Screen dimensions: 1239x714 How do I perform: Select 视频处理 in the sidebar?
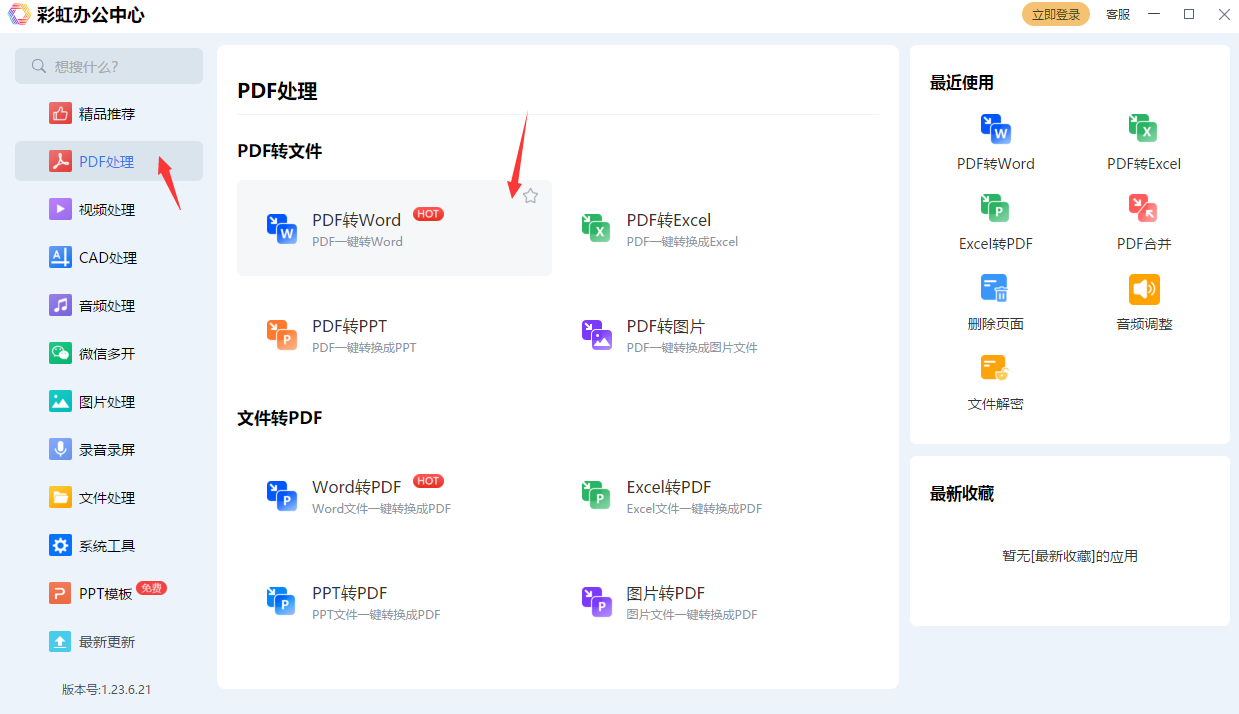109,209
